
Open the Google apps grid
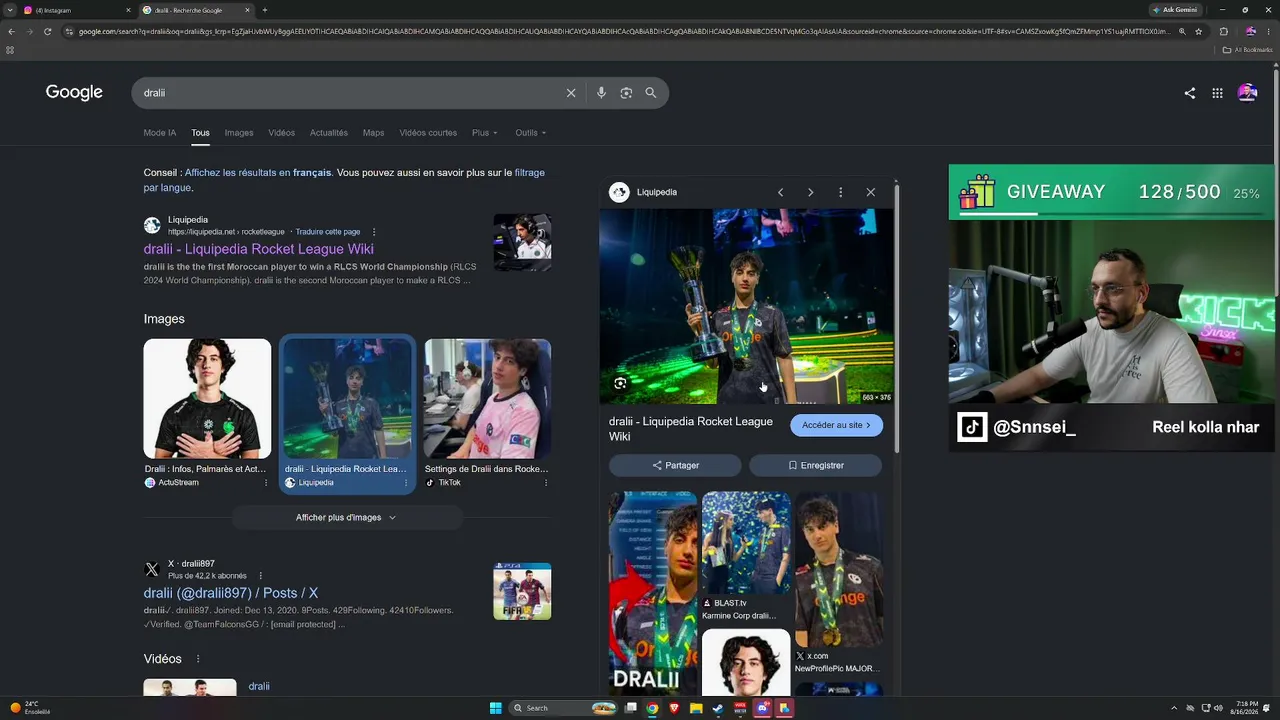pos(1217,93)
